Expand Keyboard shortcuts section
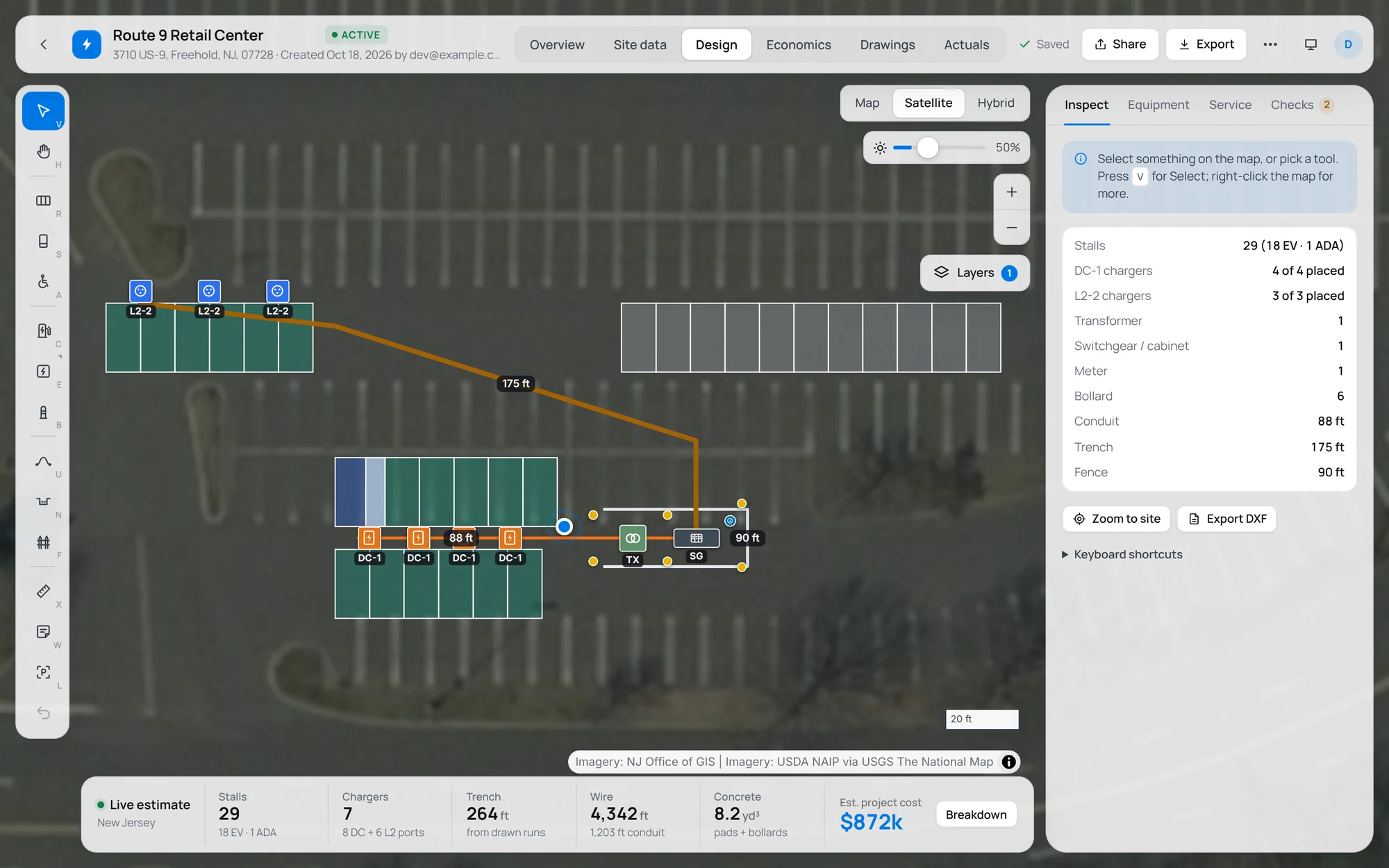Image resolution: width=1389 pixels, height=868 pixels. 1122,554
